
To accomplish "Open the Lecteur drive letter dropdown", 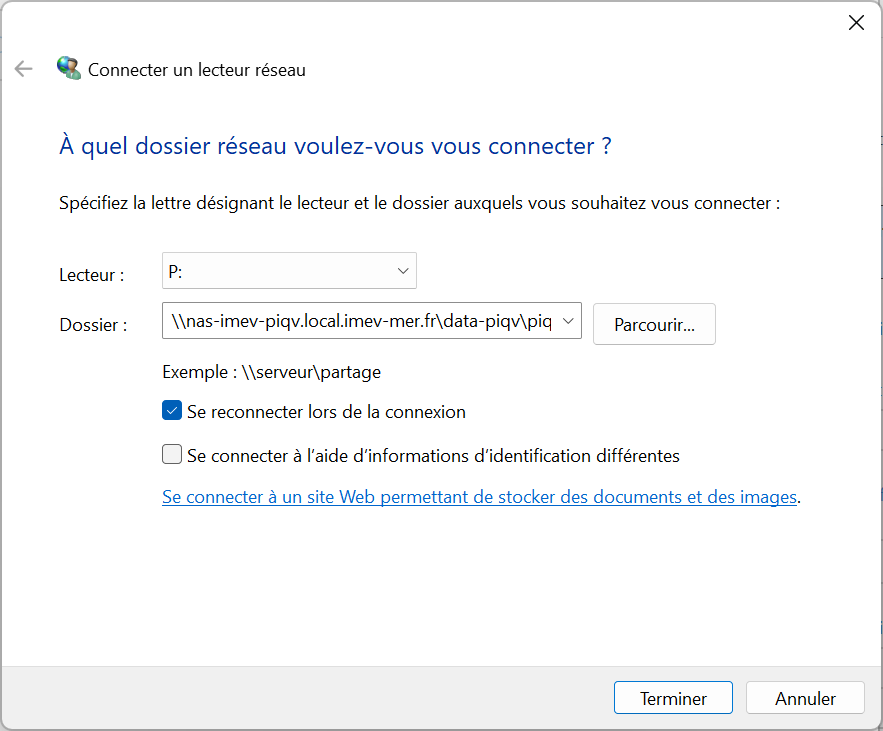I will click(x=289, y=271).
